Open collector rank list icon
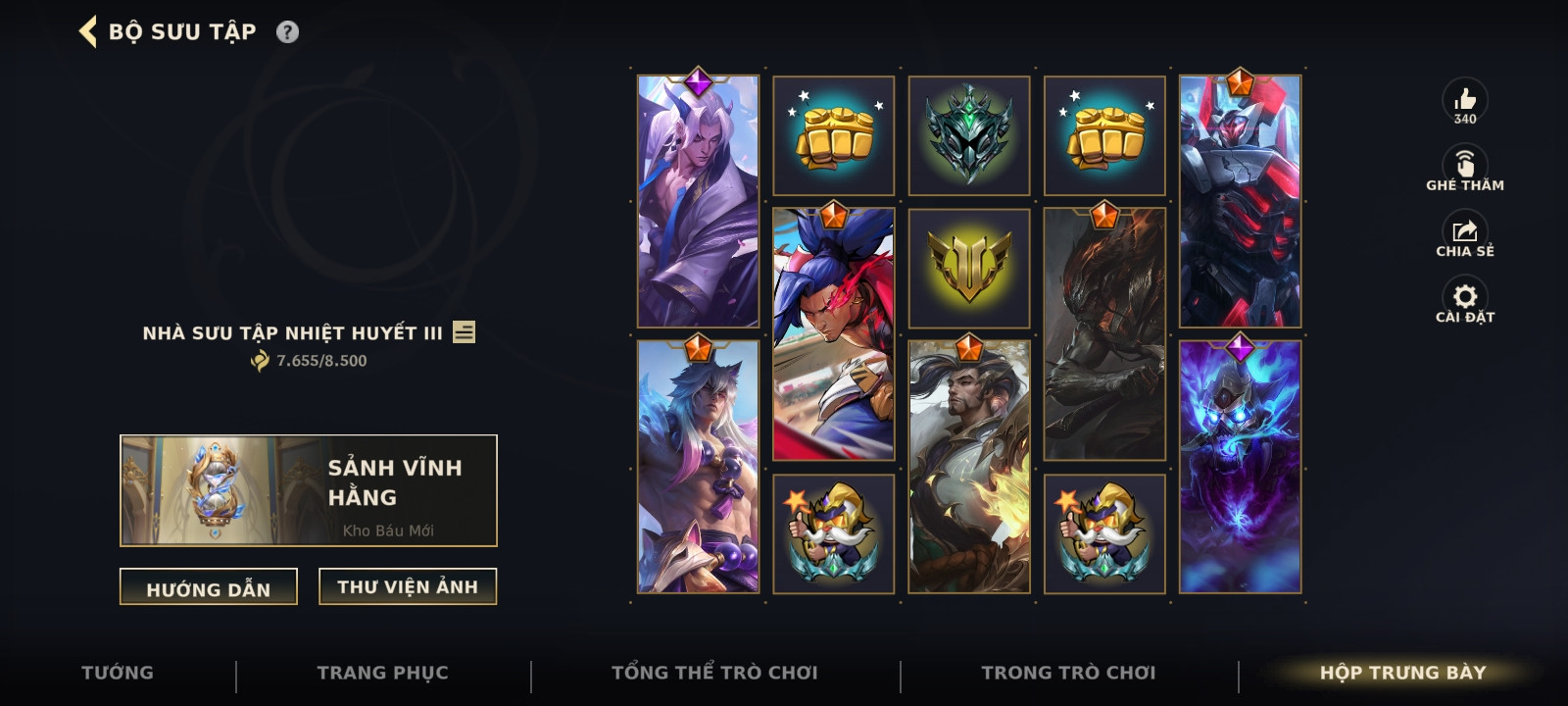The height and width of the screenshot is (706, 1568). [x=465, y=332]
